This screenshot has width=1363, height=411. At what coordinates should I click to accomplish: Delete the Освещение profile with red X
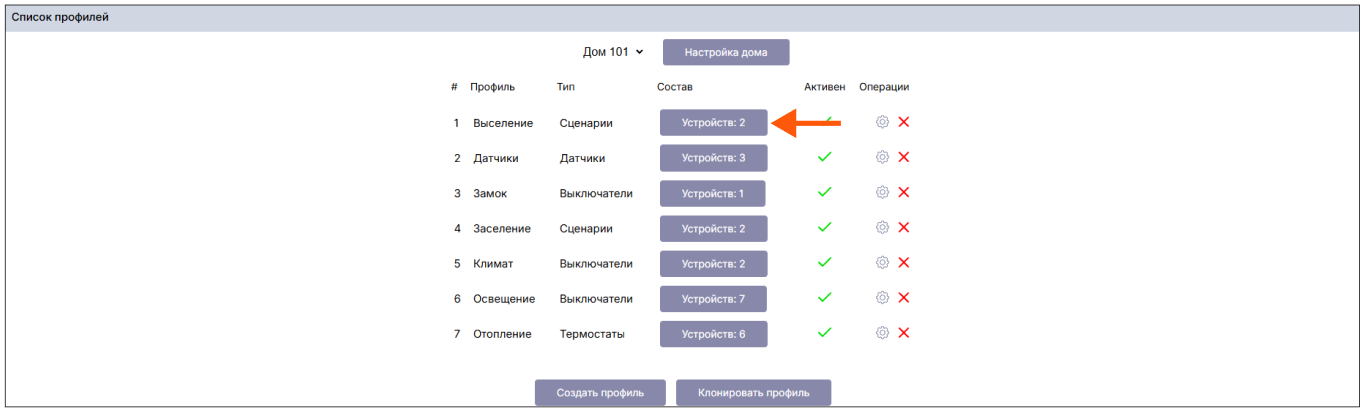click(x=904, y=297)
